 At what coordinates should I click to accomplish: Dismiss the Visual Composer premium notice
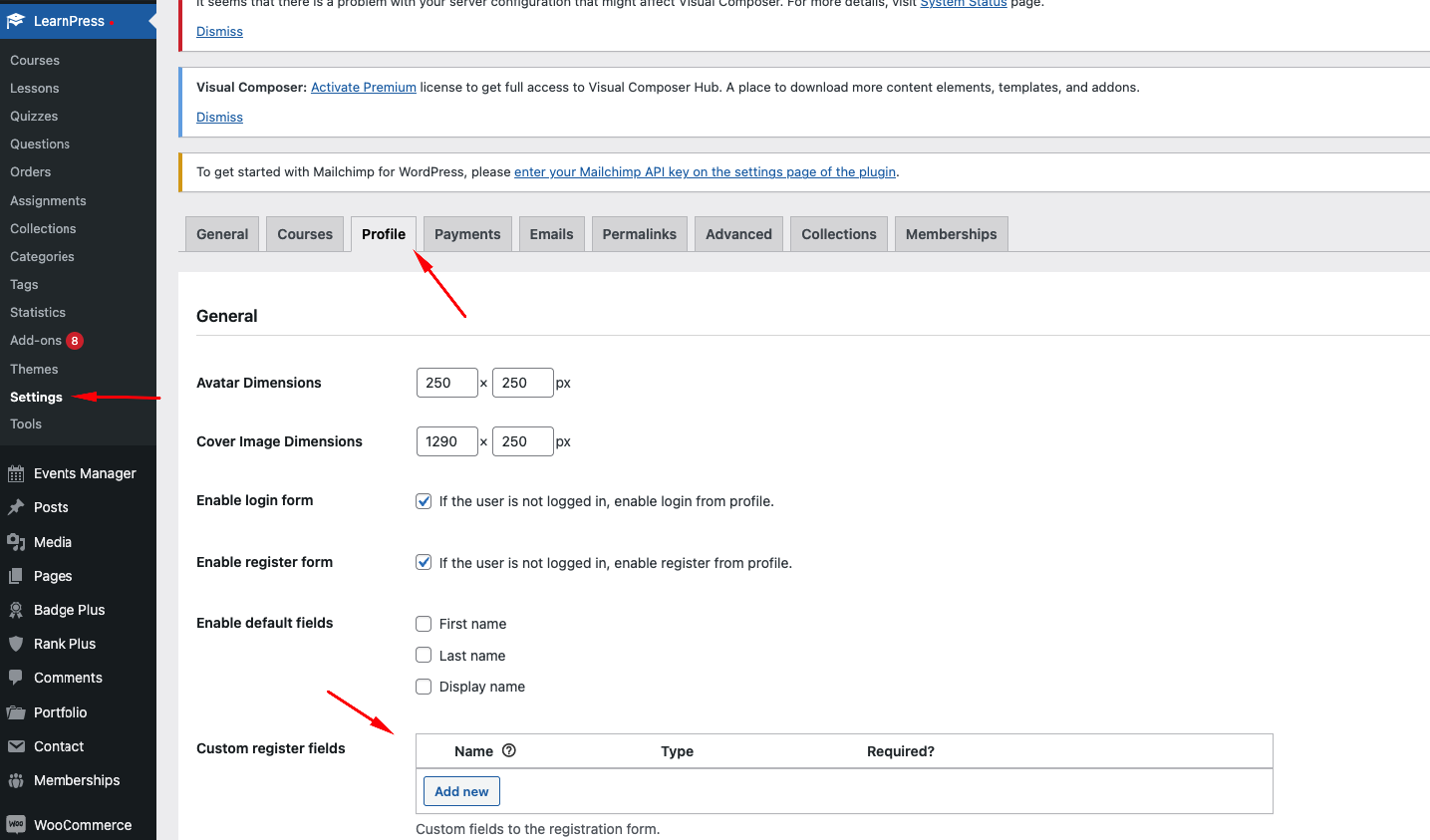click(x=219, y=117)
